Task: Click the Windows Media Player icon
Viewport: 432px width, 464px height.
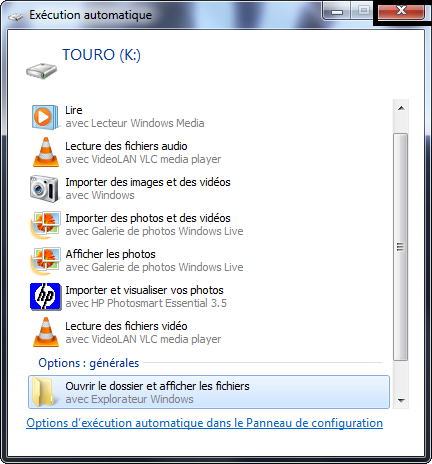Action: point(45,117)
